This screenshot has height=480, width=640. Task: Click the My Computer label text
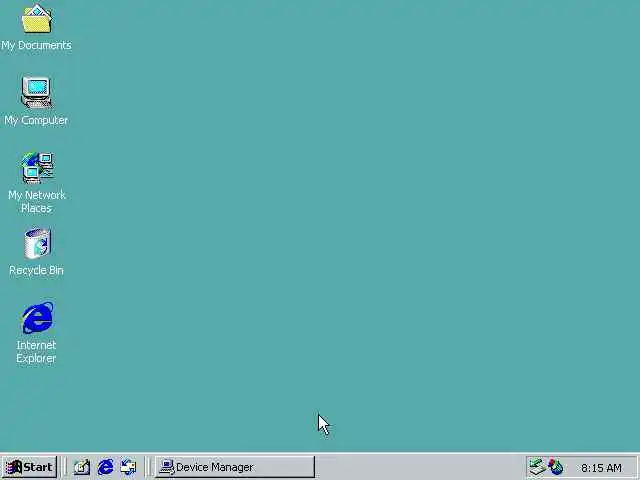pos(36,120)
